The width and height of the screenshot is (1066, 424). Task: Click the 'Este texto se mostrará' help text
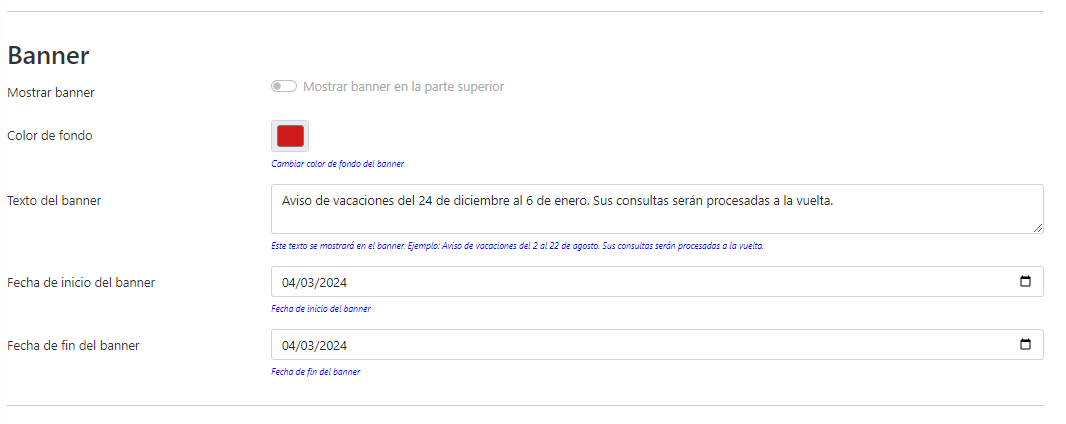tap(517, 246)
